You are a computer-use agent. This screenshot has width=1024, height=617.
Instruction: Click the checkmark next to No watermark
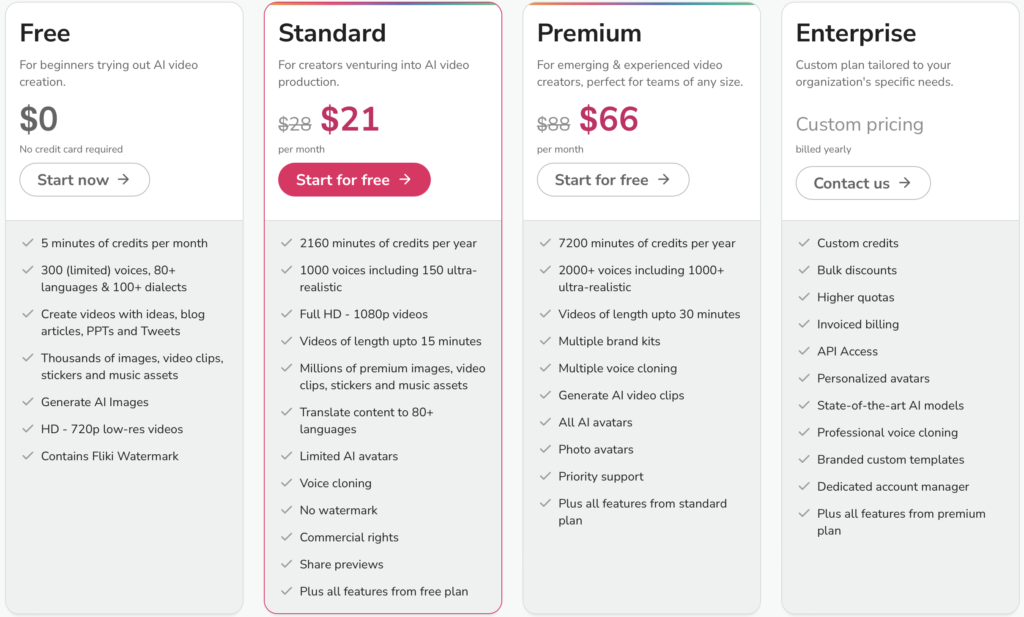tap(286, 510)
